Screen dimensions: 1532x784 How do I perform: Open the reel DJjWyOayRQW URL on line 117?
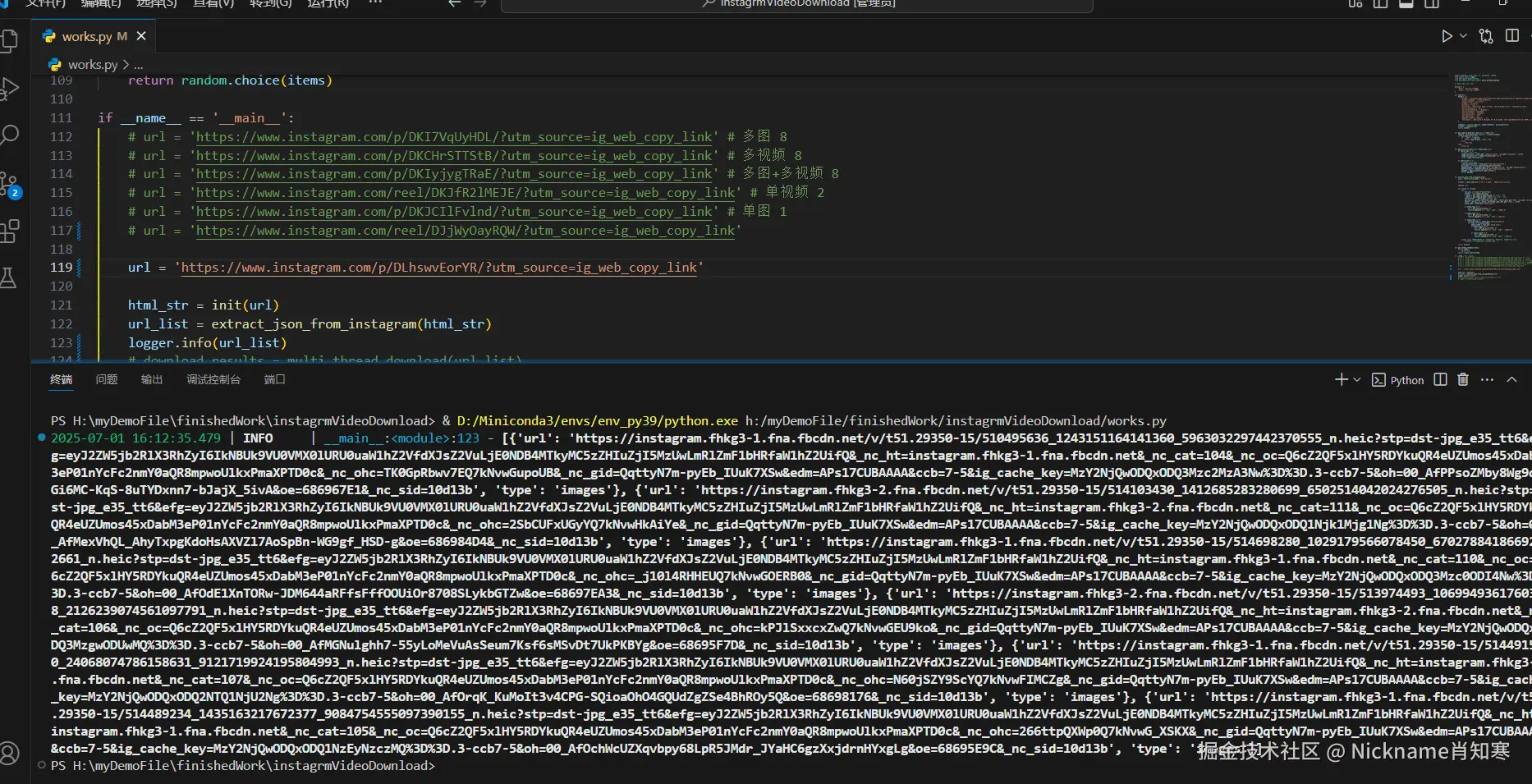466,231
